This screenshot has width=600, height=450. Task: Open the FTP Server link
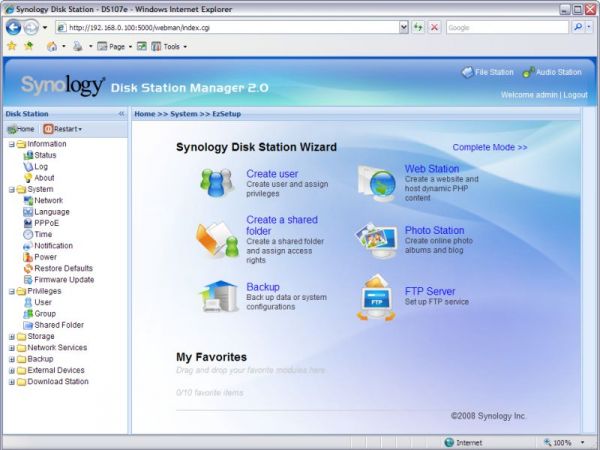pos(430,291)
